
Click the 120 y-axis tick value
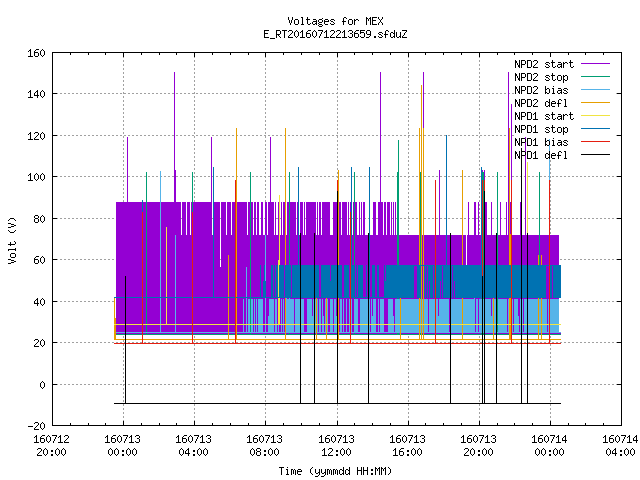pos(36,136)
